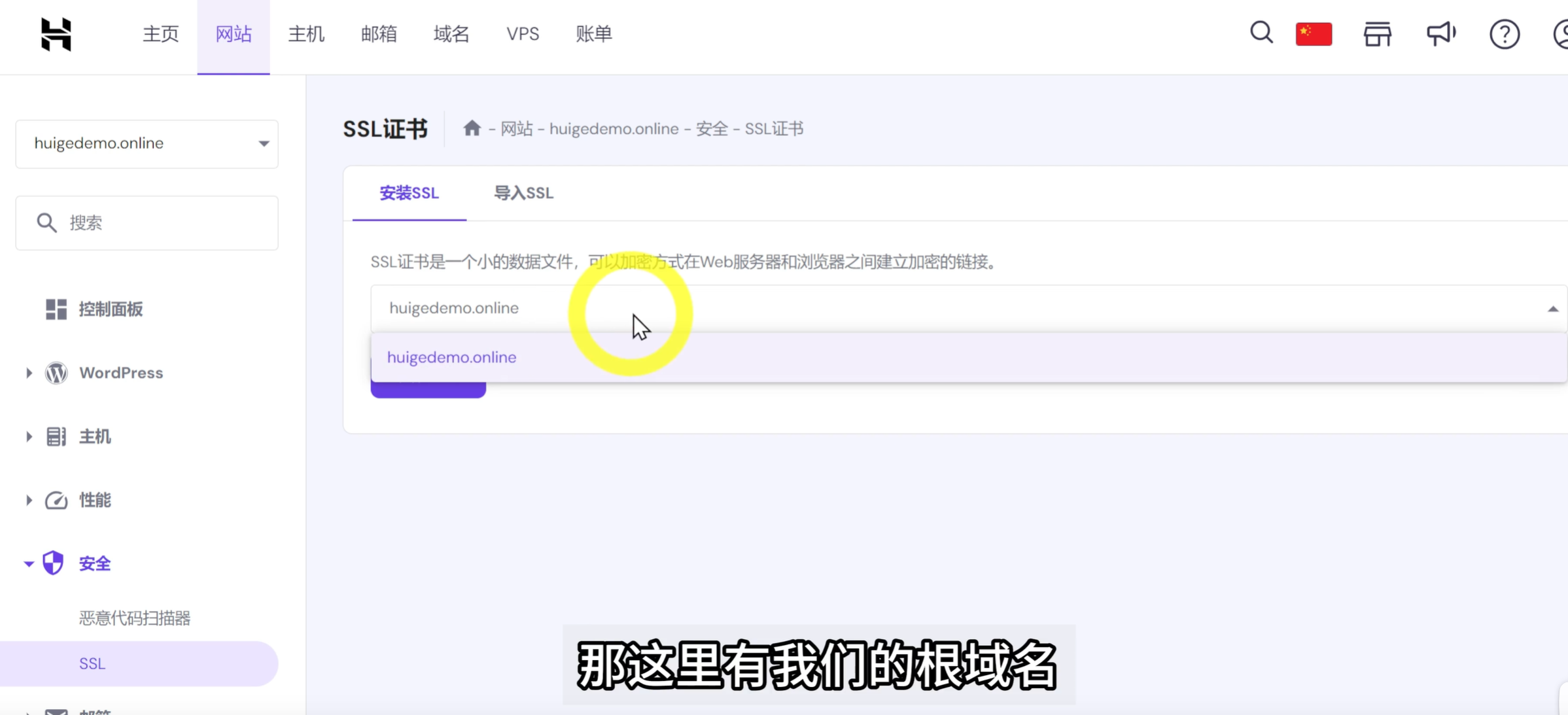Click the SSL domain combo box field

[968, 308]
